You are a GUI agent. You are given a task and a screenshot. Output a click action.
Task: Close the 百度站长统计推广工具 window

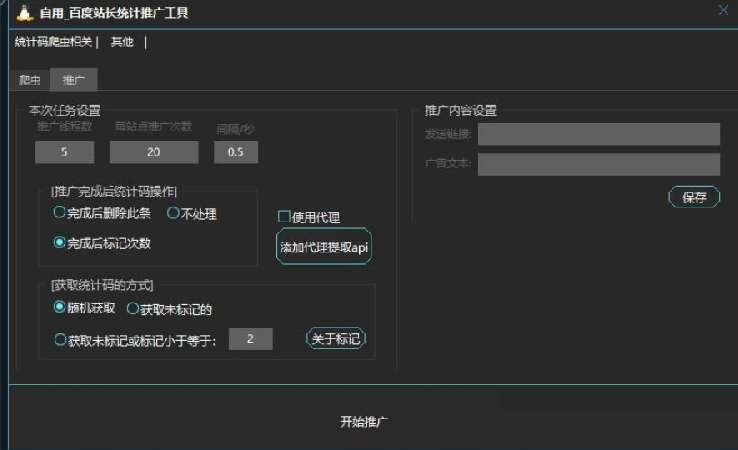tap(723, 9)
